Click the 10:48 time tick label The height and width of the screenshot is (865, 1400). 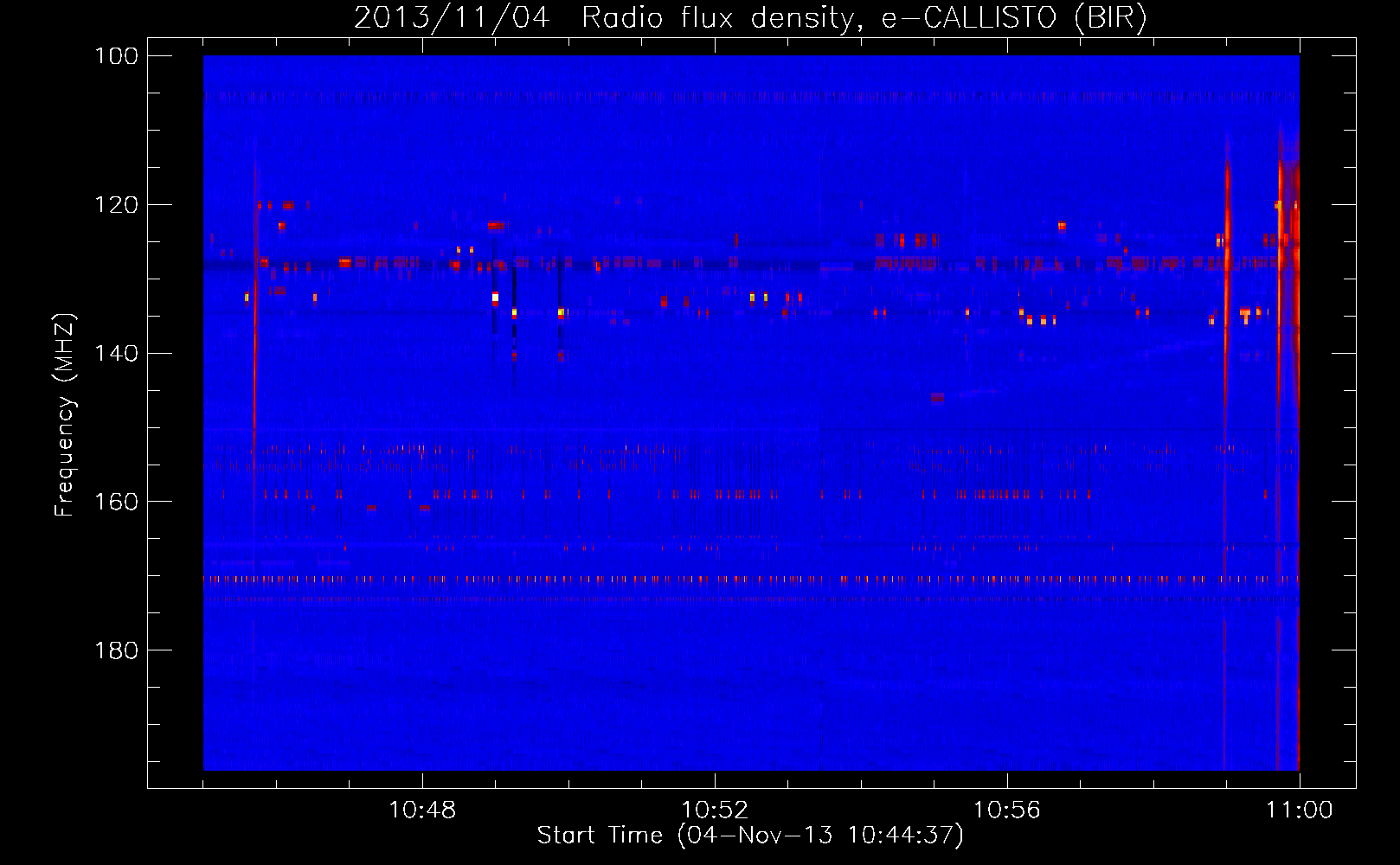coord(422,811)
